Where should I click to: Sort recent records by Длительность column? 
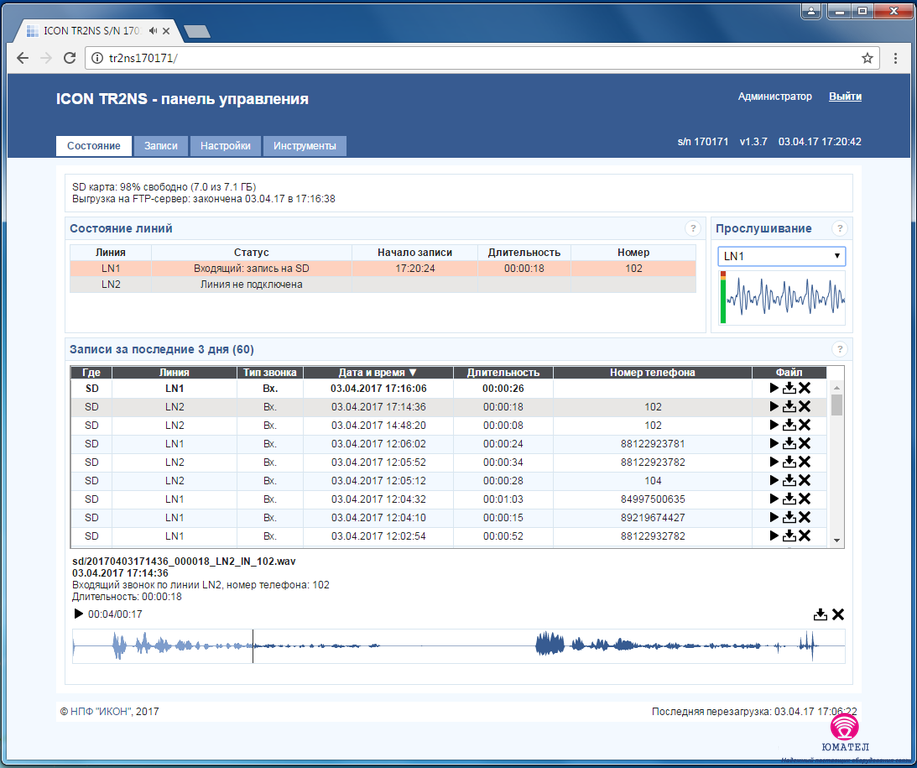tap(503, 372)
